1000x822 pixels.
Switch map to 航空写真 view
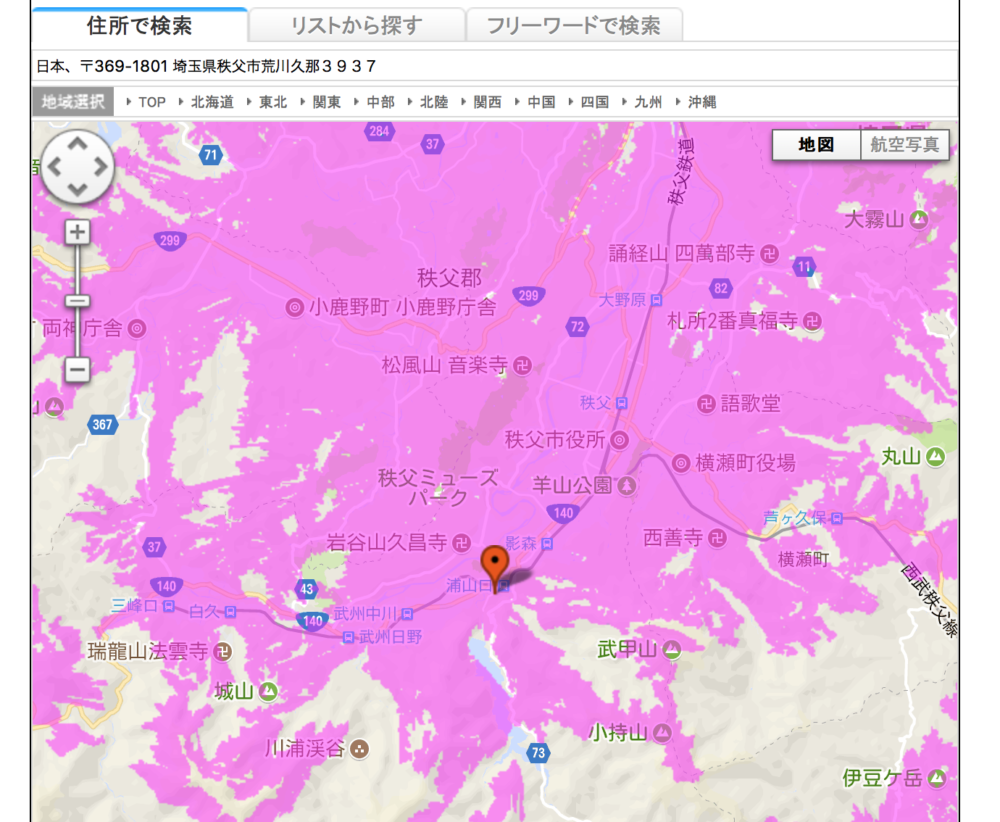[x=904, y=145]
